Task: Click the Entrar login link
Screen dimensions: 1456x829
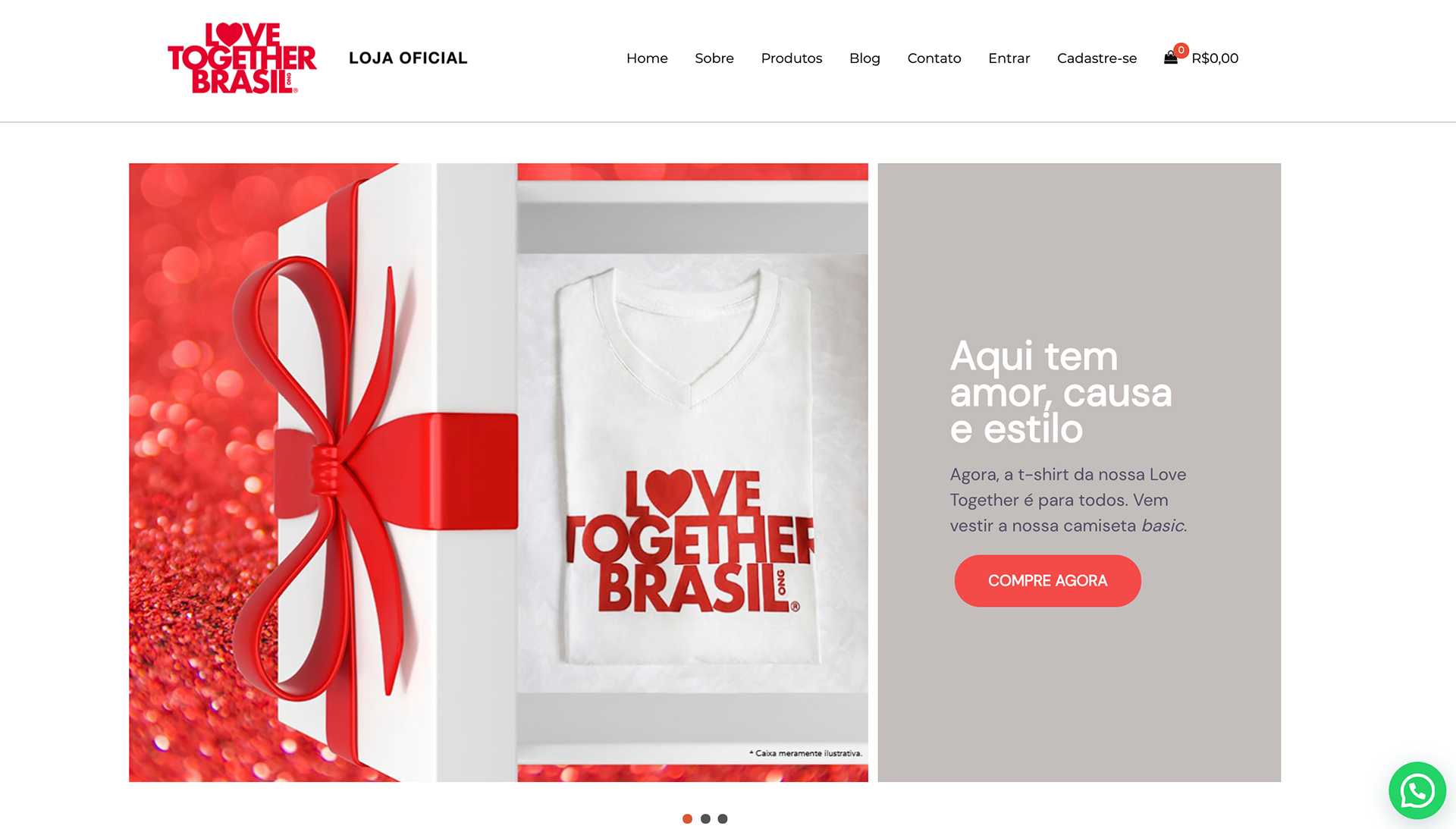Action: tap(1009, 58)
